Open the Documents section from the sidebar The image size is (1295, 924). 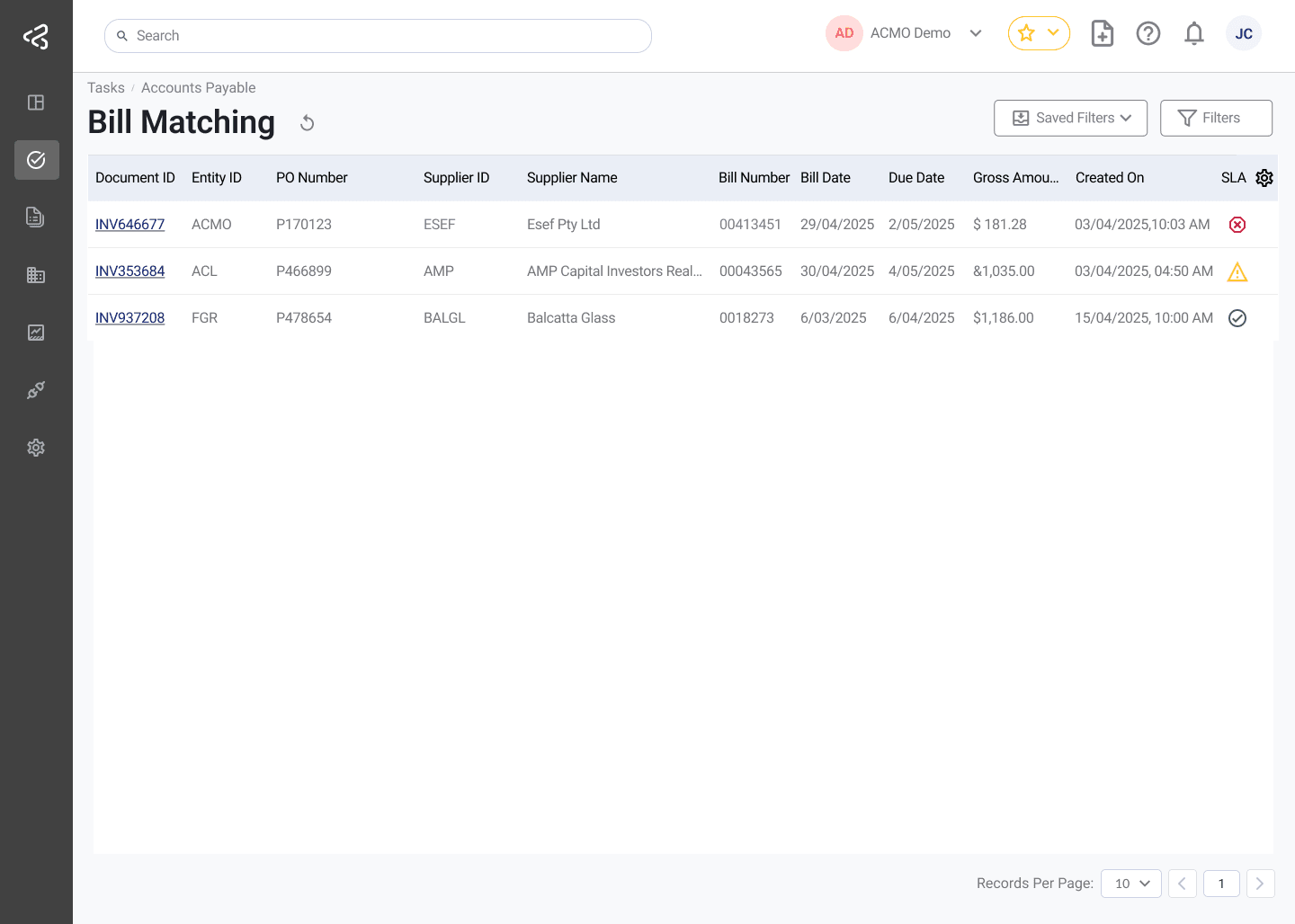[36, 218]
